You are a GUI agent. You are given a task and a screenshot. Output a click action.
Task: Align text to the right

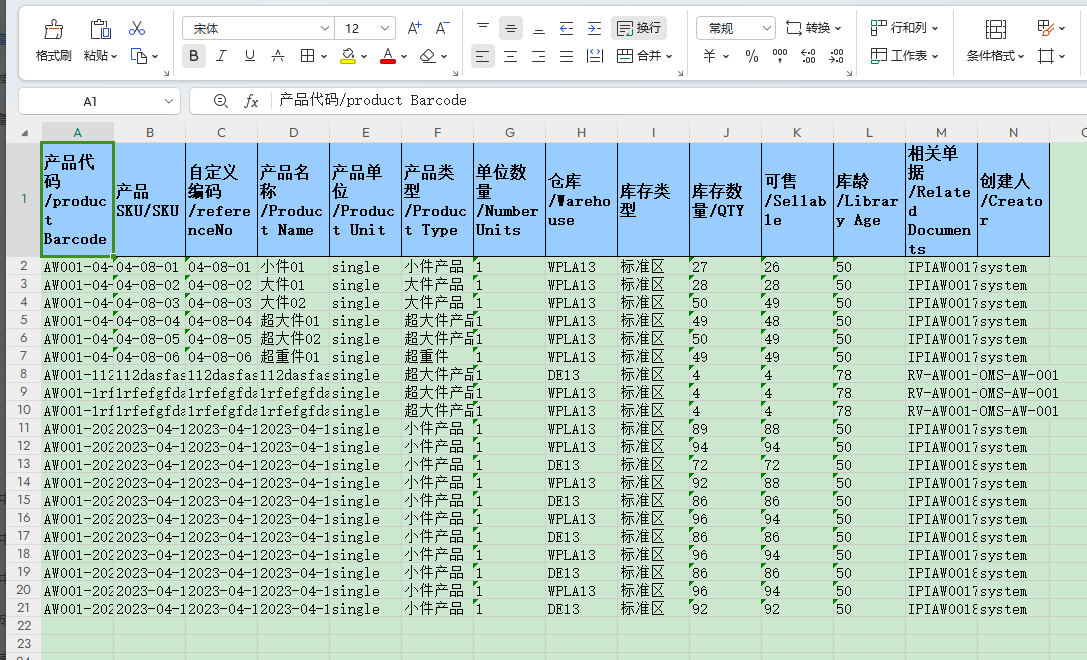539,56
